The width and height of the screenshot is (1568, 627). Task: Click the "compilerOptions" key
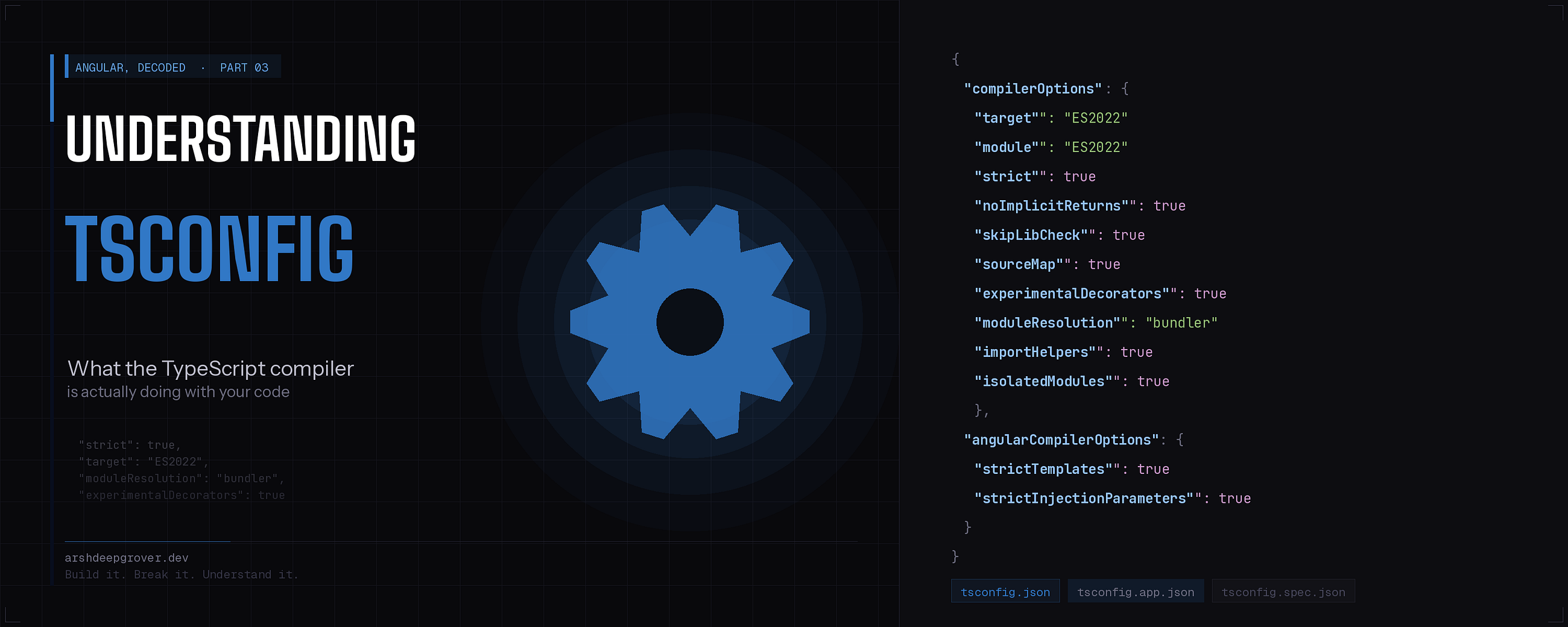click(x=1033, y=89)
